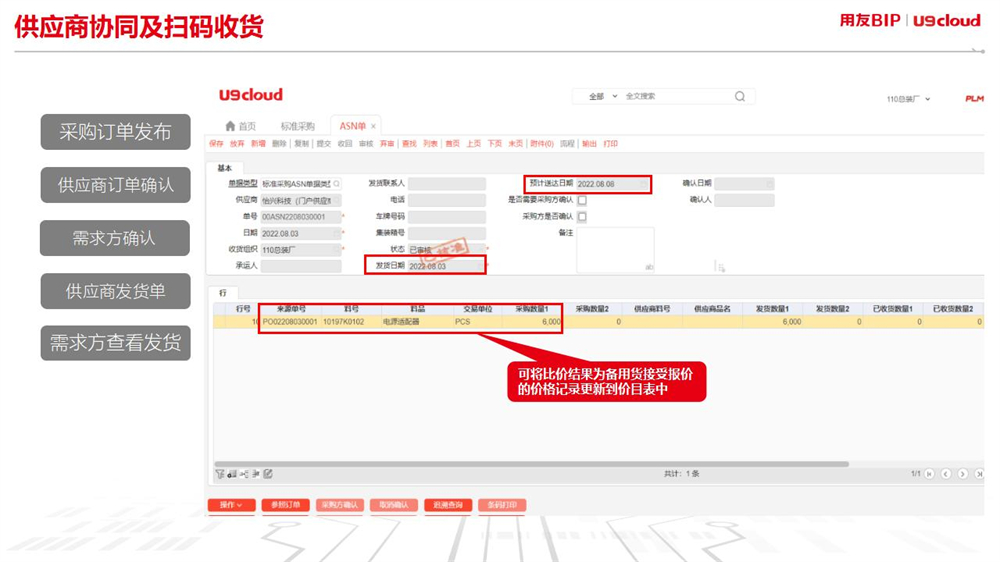1000x562 pixels.
Task: Click lookup icon in 单据类型 field
Action: pos(336,184)
